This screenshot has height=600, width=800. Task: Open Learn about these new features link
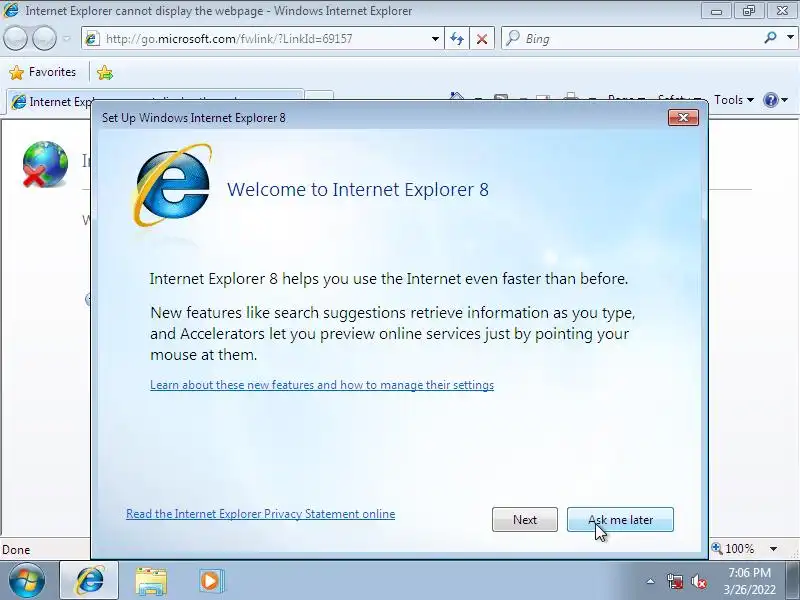coord(322,385)
